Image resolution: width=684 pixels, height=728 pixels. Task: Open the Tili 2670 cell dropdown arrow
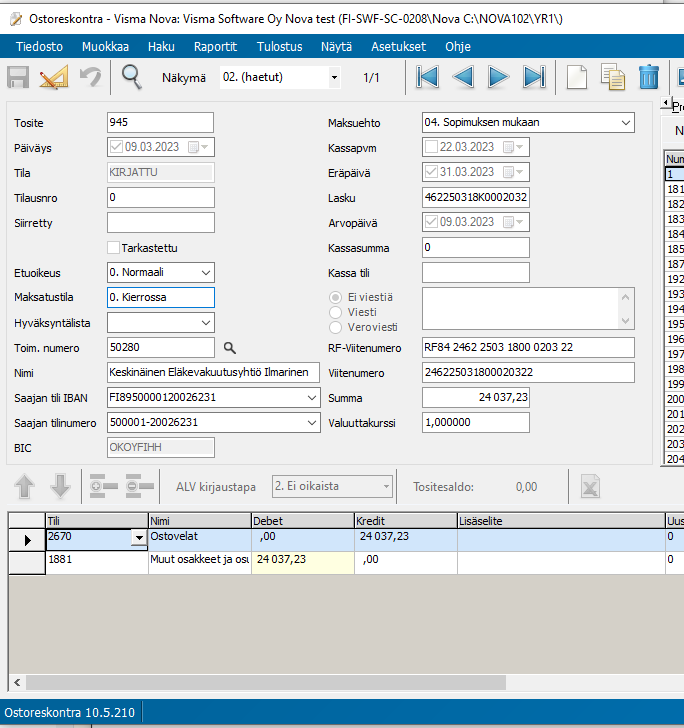(x=139, y=538)
